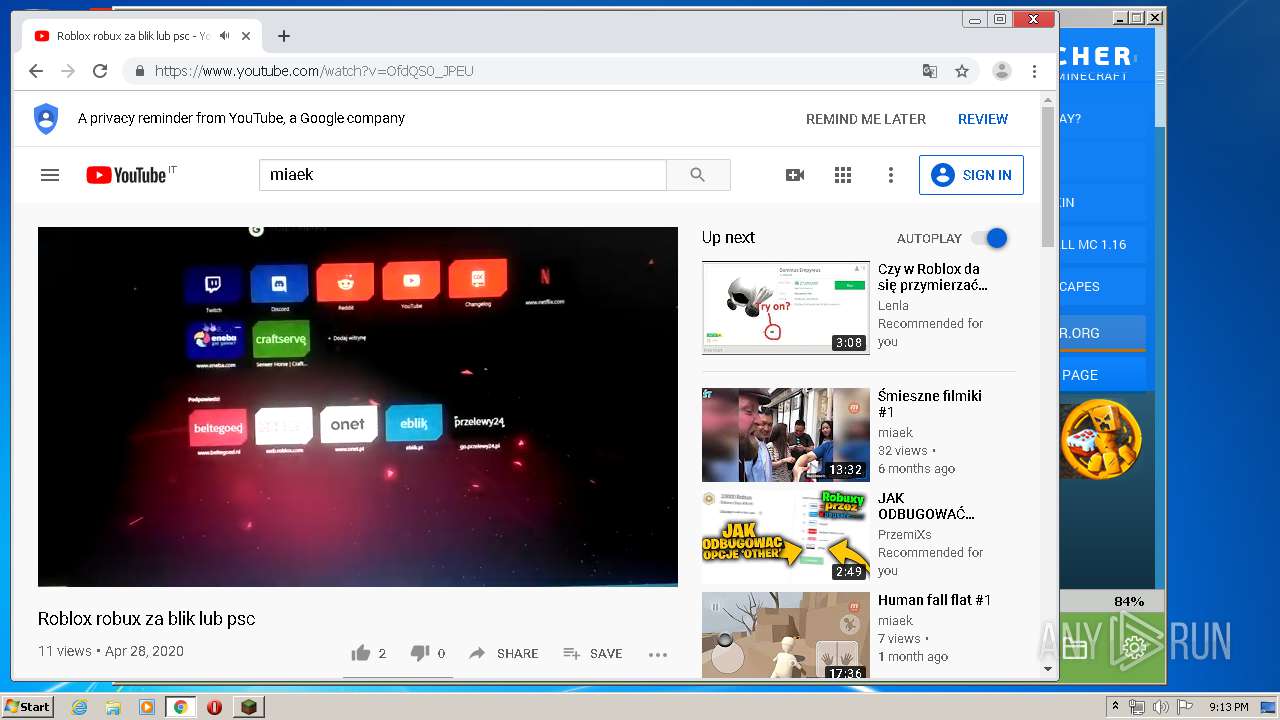The image size is (1280, 720).
Task: Open more actions ellipsis under the video
Action: tap(658, 654)
